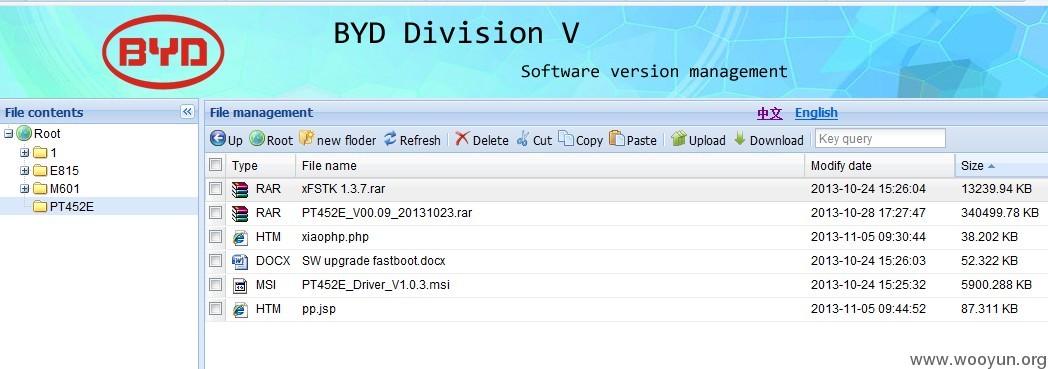Click the Paste clipboard icon
1048x369 pixels.
tap(616, 138)
